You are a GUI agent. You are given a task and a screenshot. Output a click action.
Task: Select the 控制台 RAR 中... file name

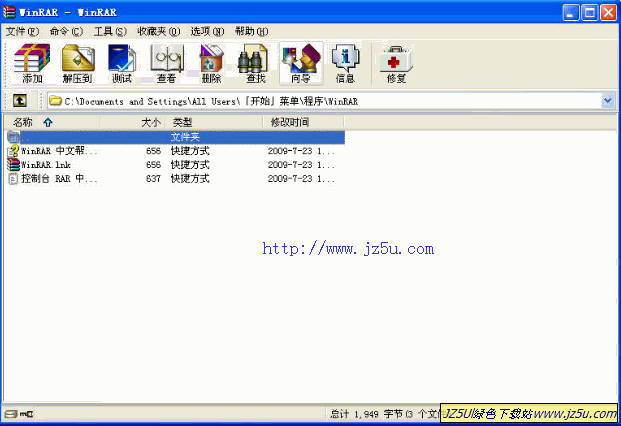[x=59, y=179]
